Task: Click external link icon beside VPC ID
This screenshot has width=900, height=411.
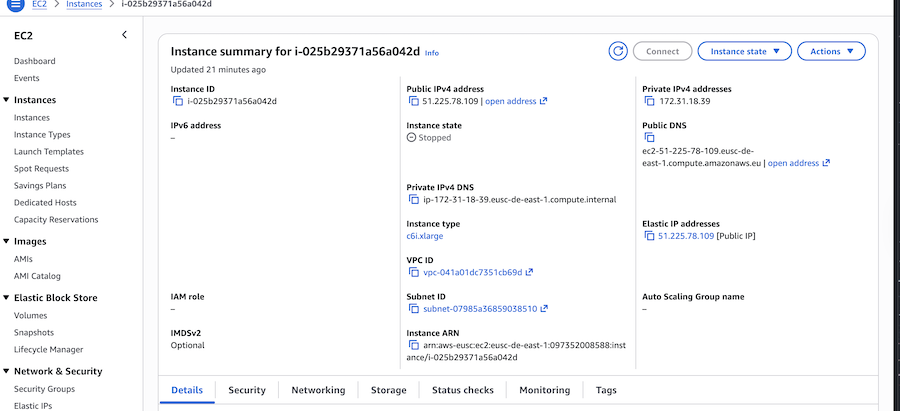Action: point(529,272)
